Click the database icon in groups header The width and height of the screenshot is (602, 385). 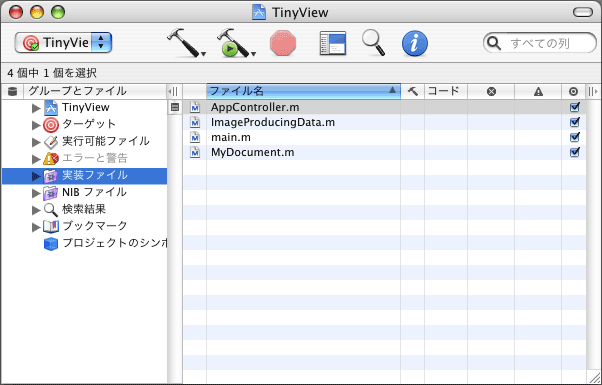13,91
